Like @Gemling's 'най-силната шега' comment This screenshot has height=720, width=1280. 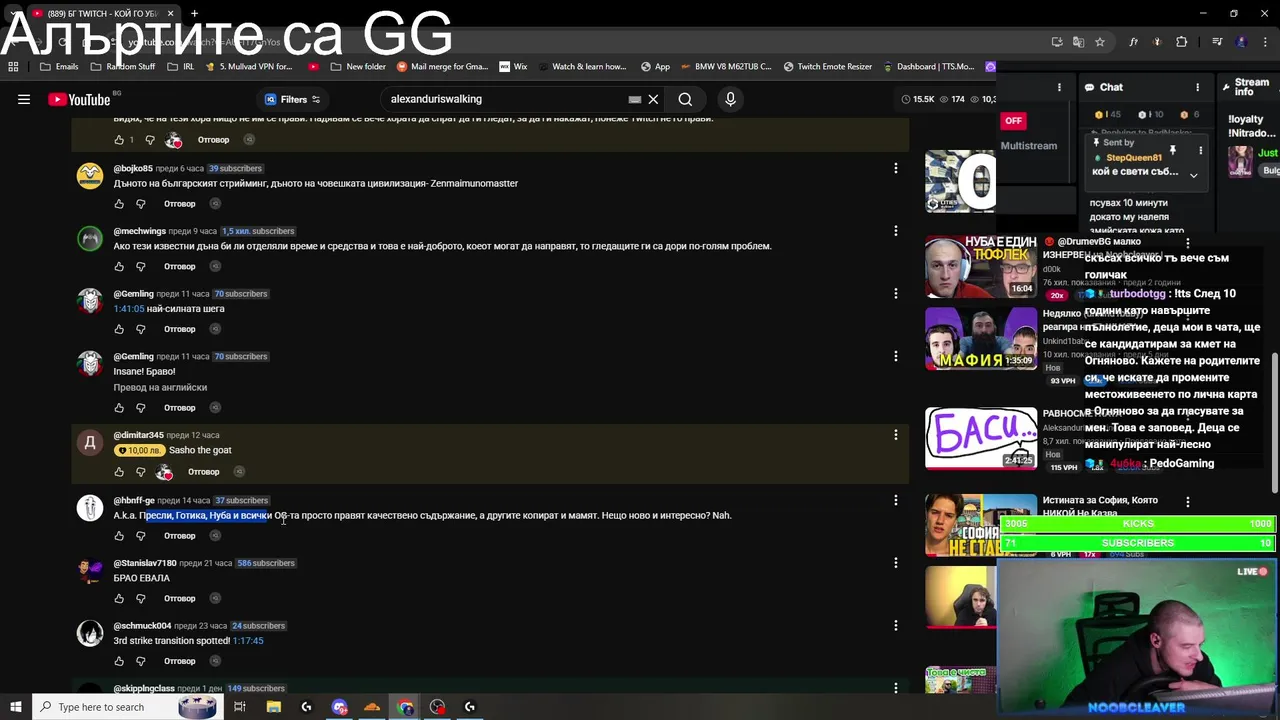point(119,329)
